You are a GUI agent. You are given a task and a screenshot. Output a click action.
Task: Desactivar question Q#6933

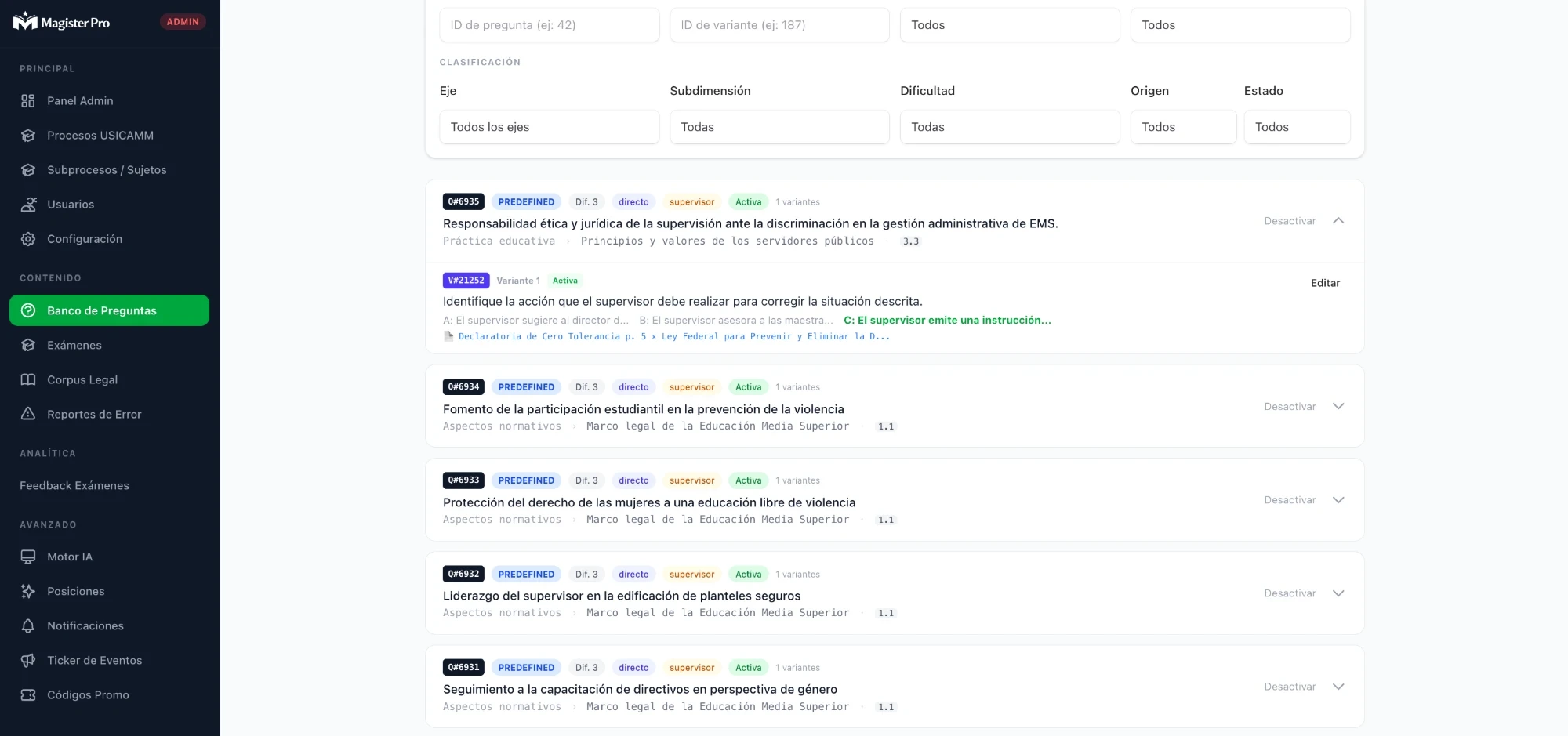(1290, 499)
